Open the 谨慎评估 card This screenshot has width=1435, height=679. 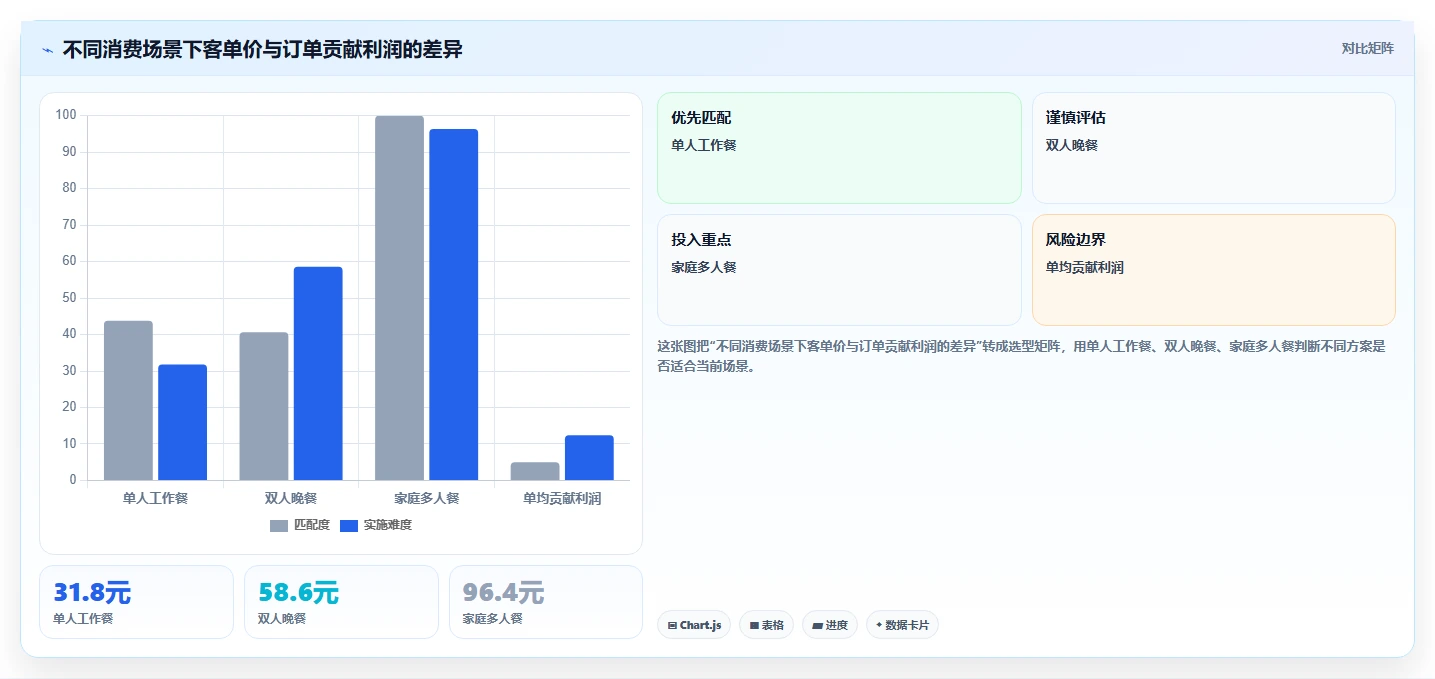1213,148
